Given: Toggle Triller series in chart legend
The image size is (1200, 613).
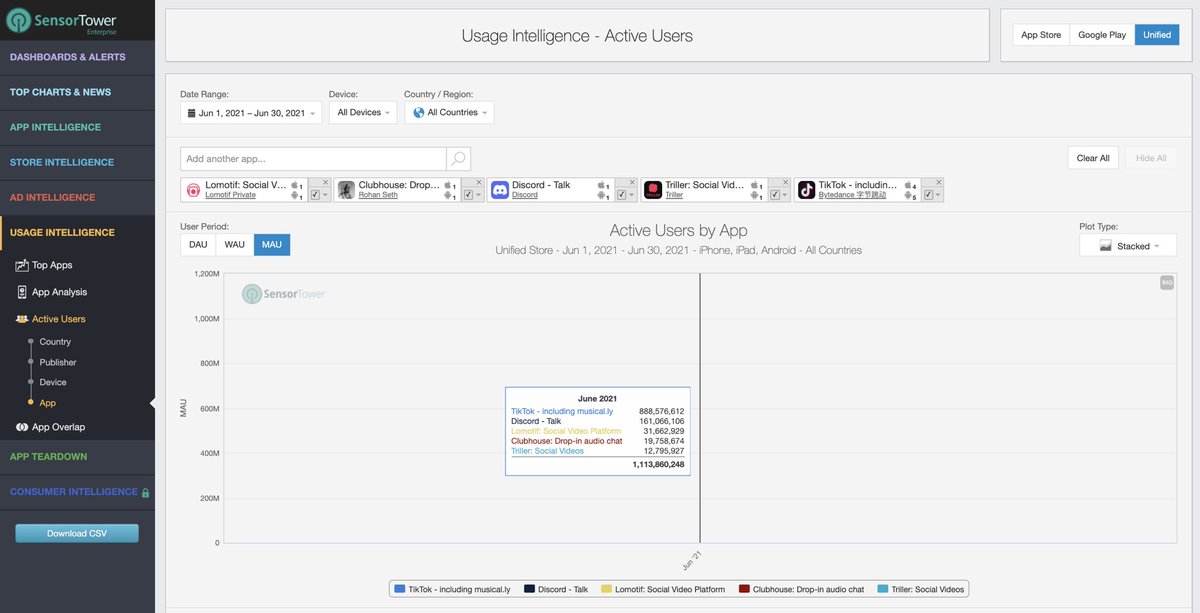Looking at the screenshot, I should click(920, 589).
